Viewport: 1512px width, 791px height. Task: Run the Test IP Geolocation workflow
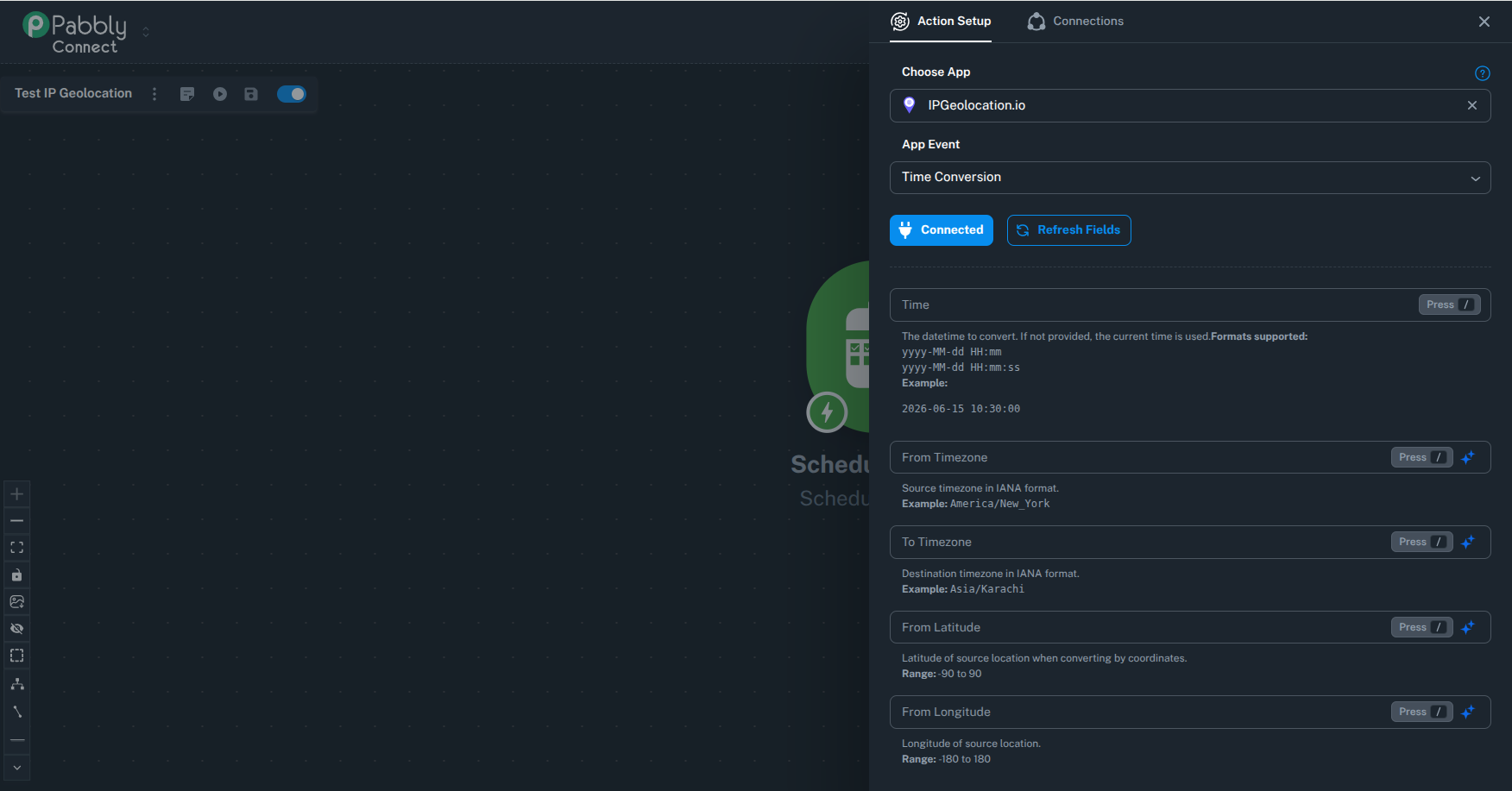tap(220, 94)
